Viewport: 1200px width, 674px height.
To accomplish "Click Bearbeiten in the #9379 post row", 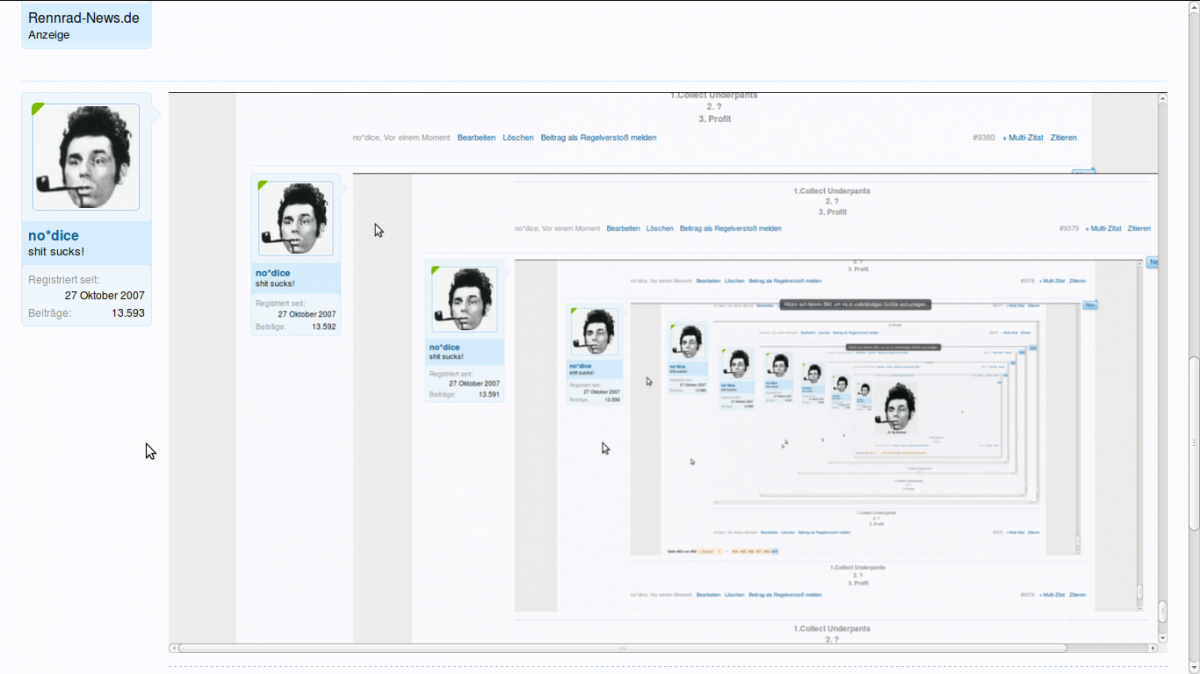I will [x=623, y=229].
